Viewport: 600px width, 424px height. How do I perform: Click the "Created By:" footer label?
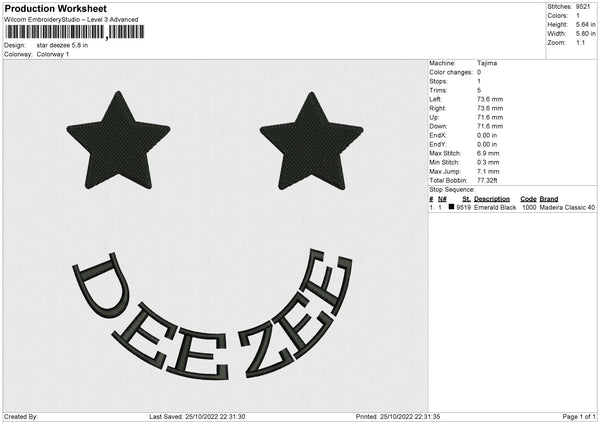click(21, 417)
